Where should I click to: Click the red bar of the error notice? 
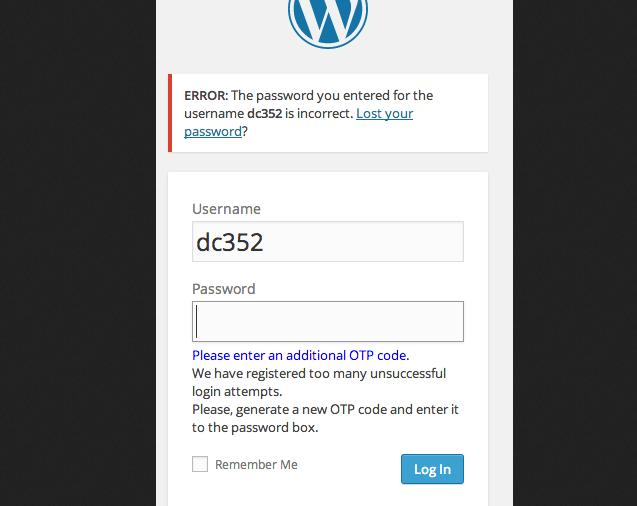click(170, 113)
